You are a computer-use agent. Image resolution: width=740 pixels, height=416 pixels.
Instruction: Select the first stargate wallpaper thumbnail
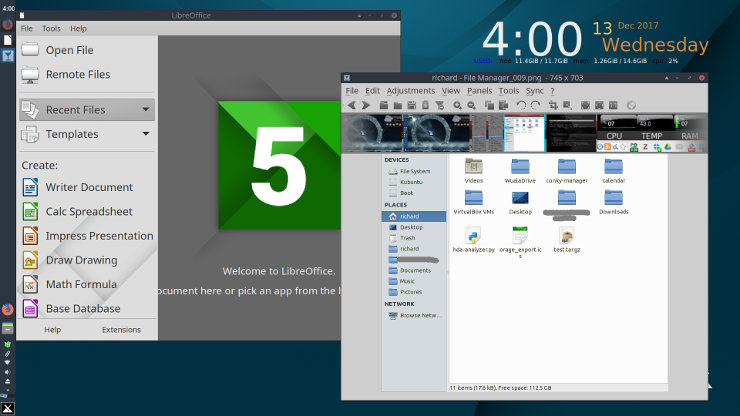pyautogui.click(x=372, y=133)
